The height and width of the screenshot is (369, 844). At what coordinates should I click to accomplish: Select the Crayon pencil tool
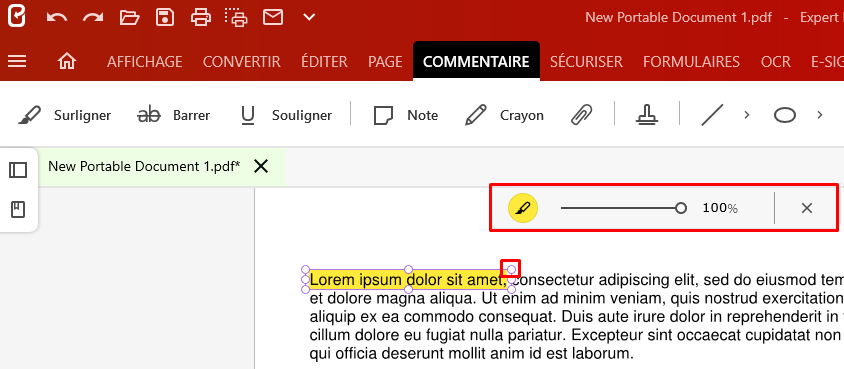click(x=504, y=115)
